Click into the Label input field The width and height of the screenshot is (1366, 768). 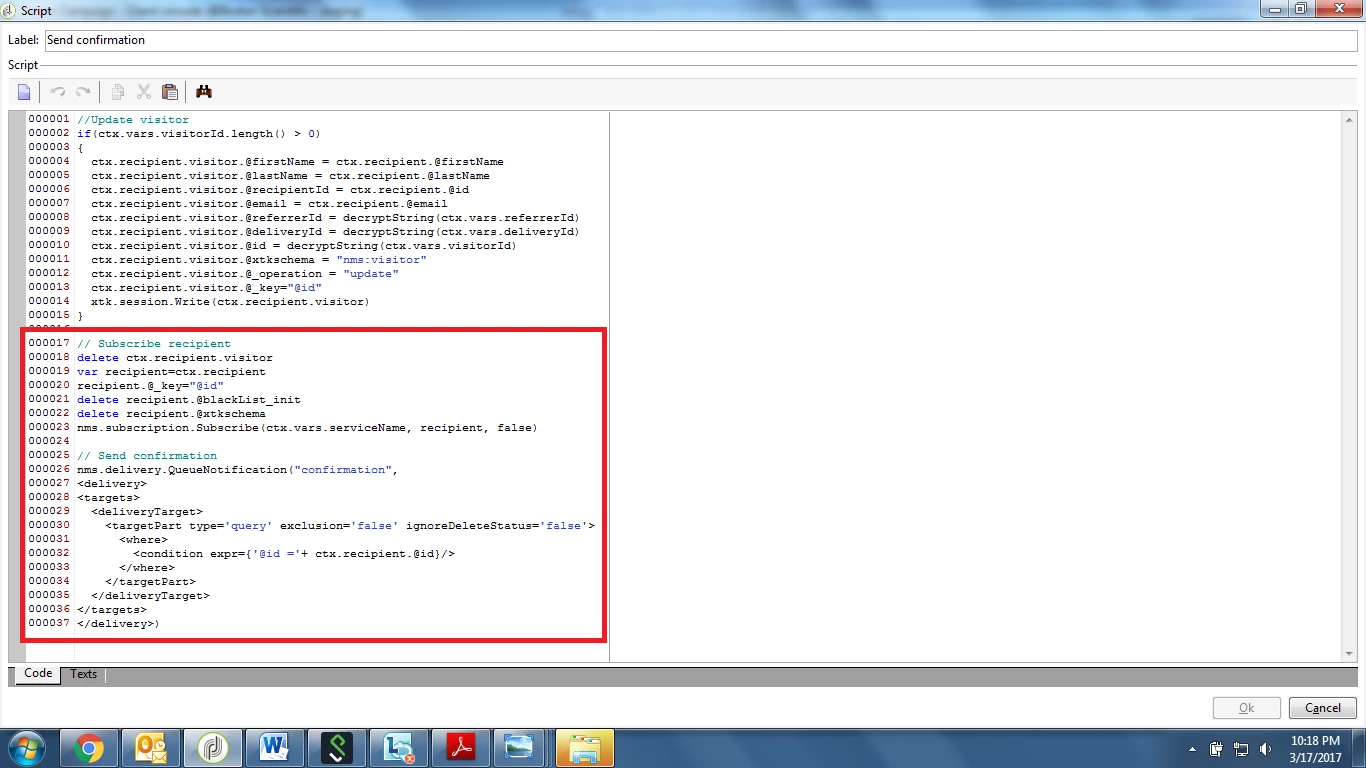pyautogui.click(x=701, y=40)
